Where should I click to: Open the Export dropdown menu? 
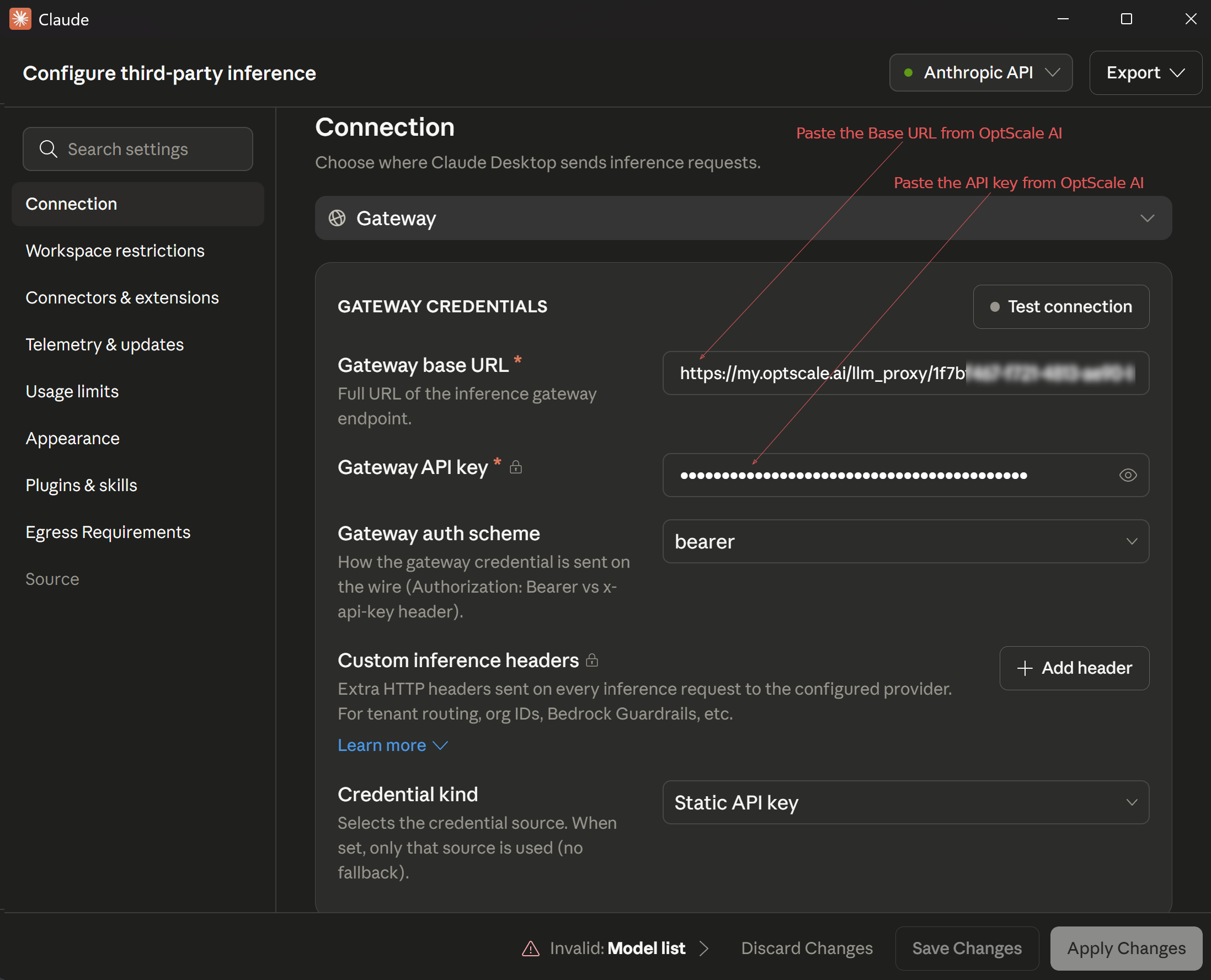click(x=1145, y=73)
